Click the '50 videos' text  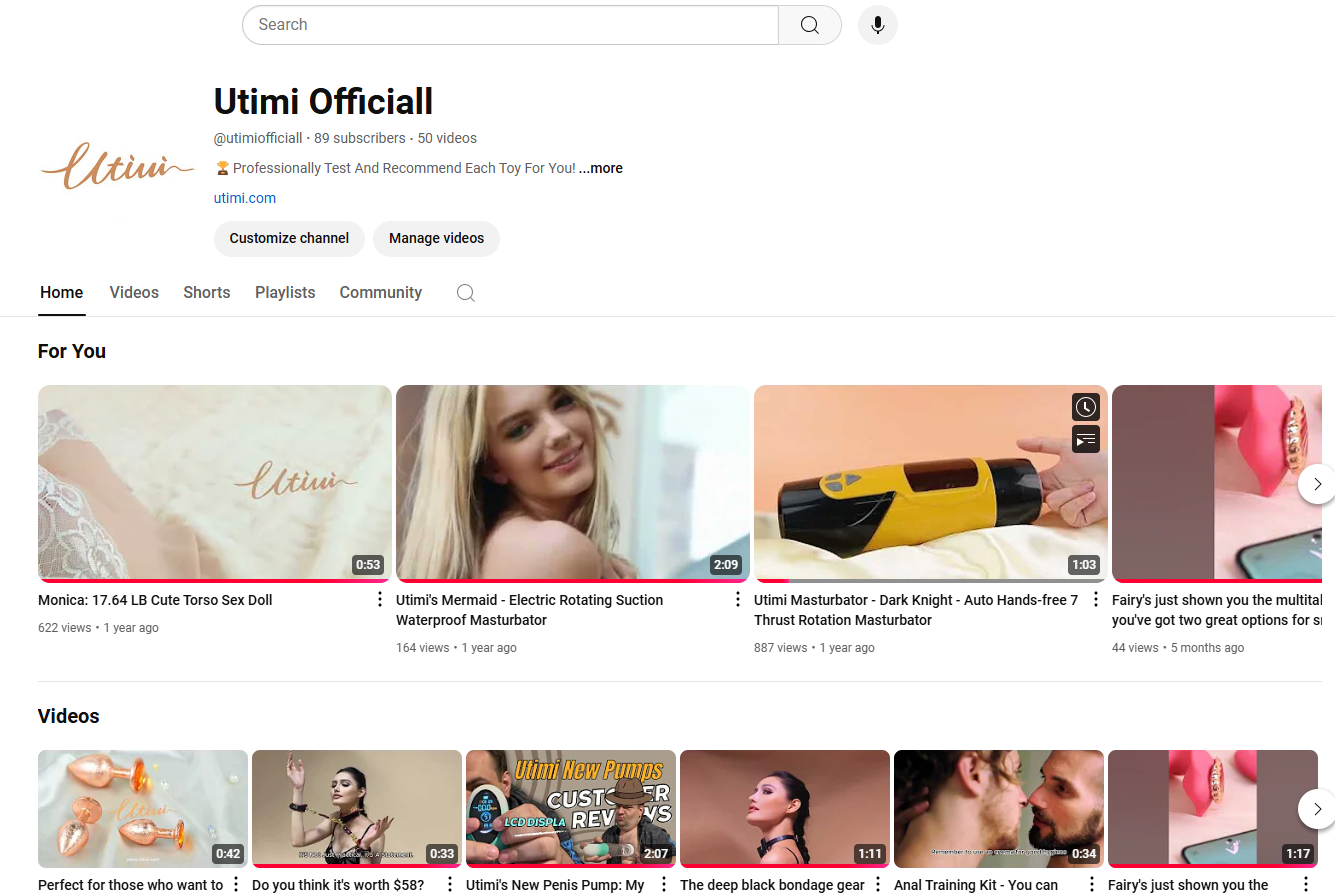click(447, 139)
